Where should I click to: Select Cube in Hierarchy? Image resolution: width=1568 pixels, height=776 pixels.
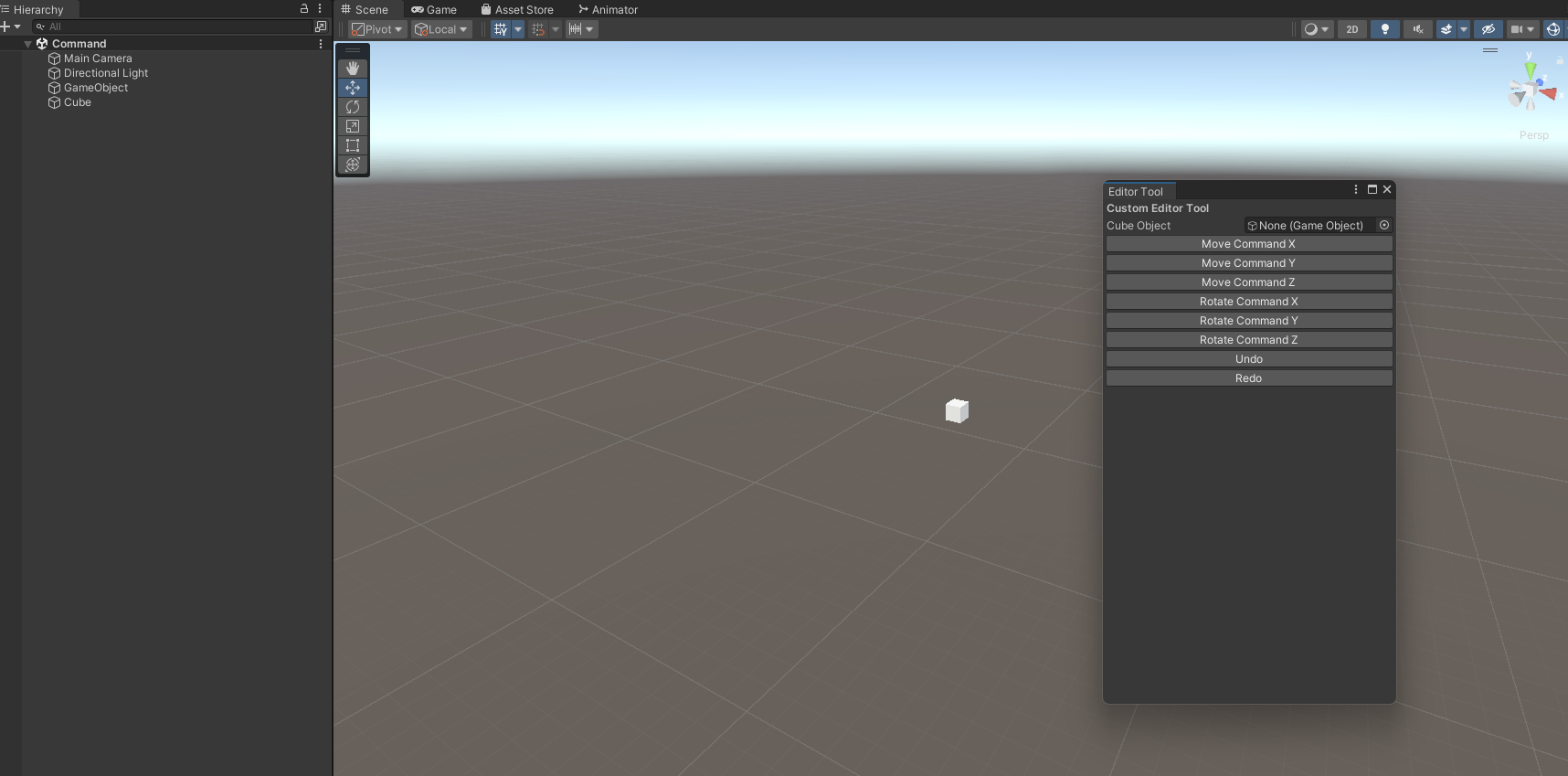point(78,102)
